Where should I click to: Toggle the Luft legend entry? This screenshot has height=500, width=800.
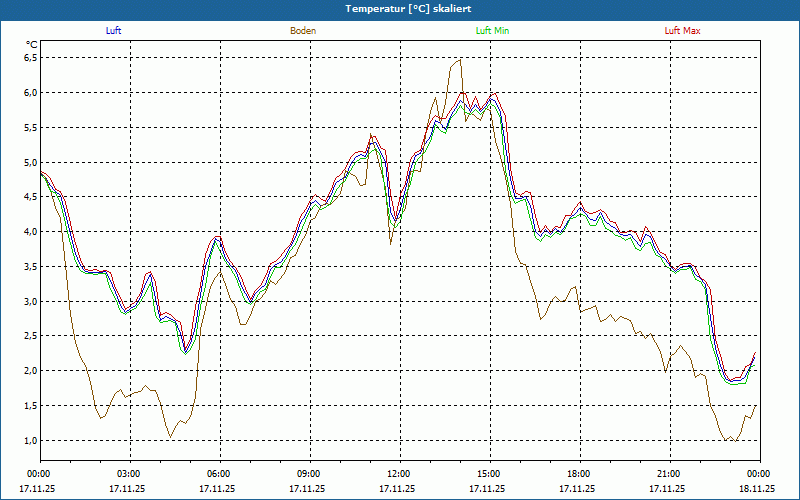113,31
